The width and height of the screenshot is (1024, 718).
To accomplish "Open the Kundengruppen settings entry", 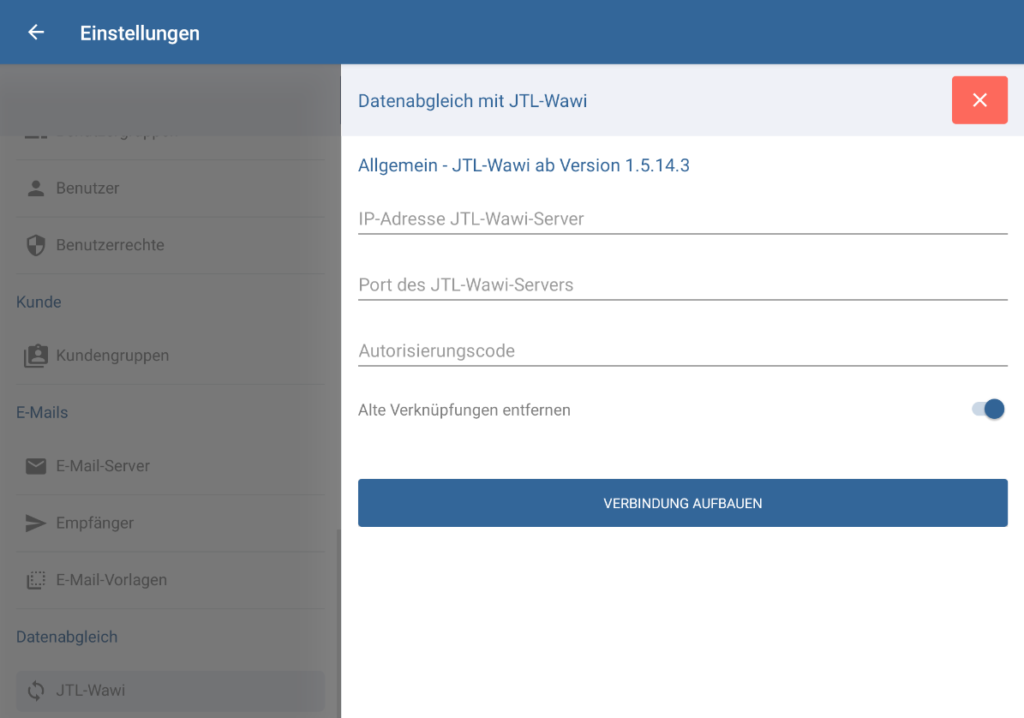I will coord(112,355).
